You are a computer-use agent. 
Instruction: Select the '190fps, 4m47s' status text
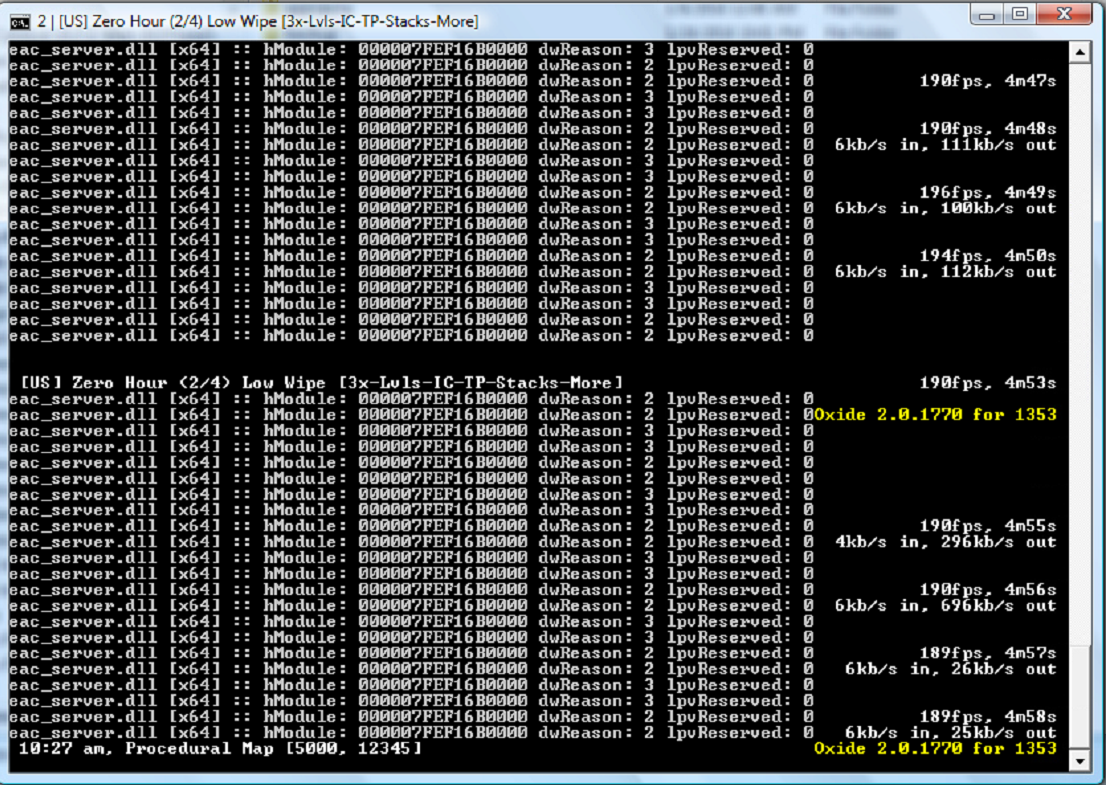988,81
